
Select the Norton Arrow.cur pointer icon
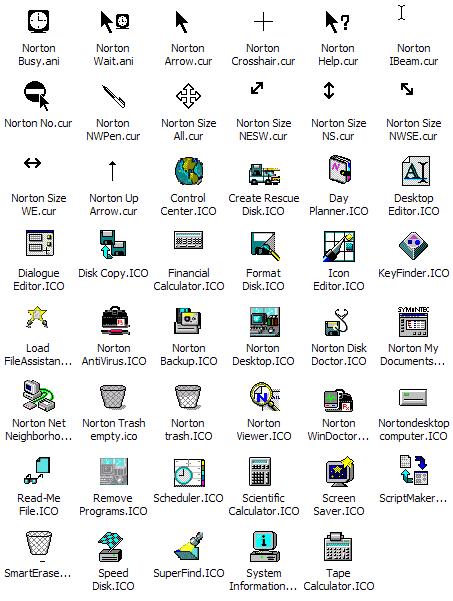(x=182, y=22)
